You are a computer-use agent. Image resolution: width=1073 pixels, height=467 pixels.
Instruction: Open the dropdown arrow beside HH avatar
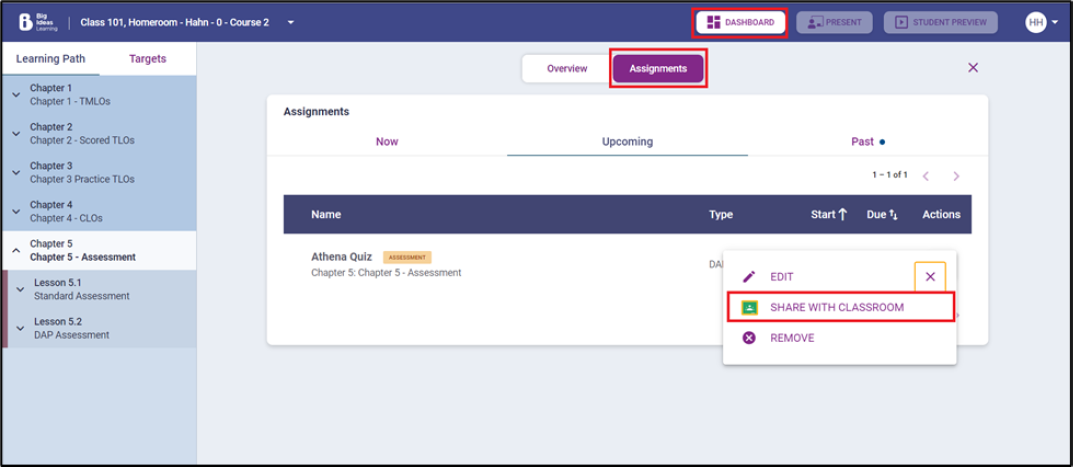point(1055,23)
